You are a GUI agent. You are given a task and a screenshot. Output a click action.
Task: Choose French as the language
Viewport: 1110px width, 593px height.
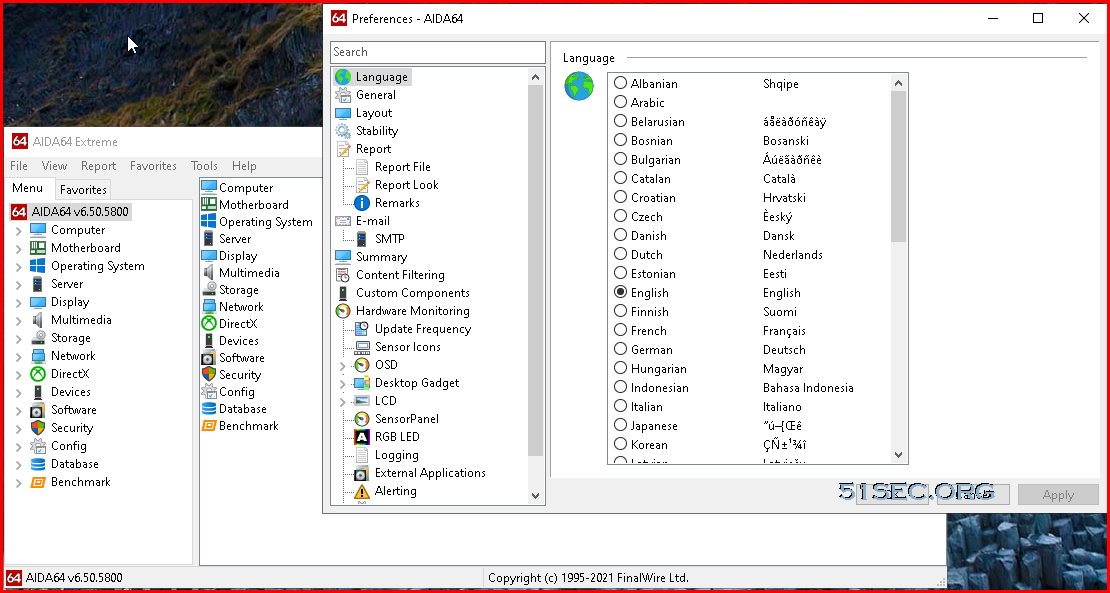point(620,330)
